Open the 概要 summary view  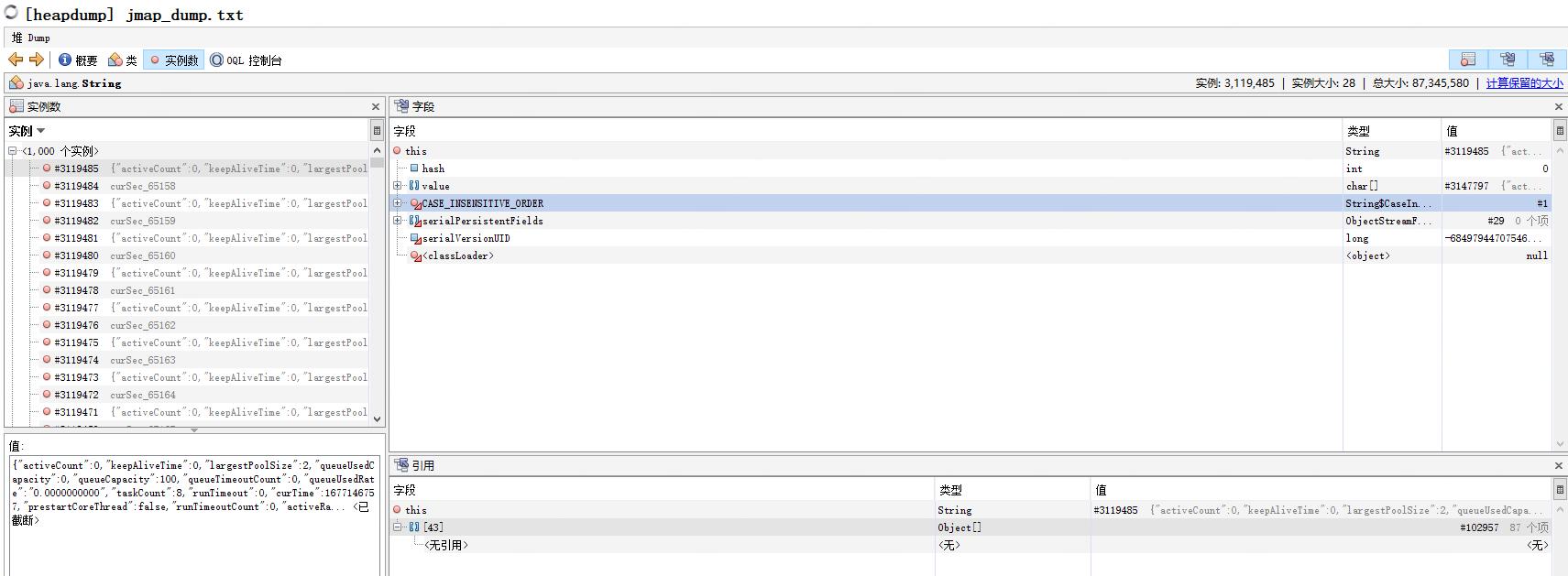point(78,60)
